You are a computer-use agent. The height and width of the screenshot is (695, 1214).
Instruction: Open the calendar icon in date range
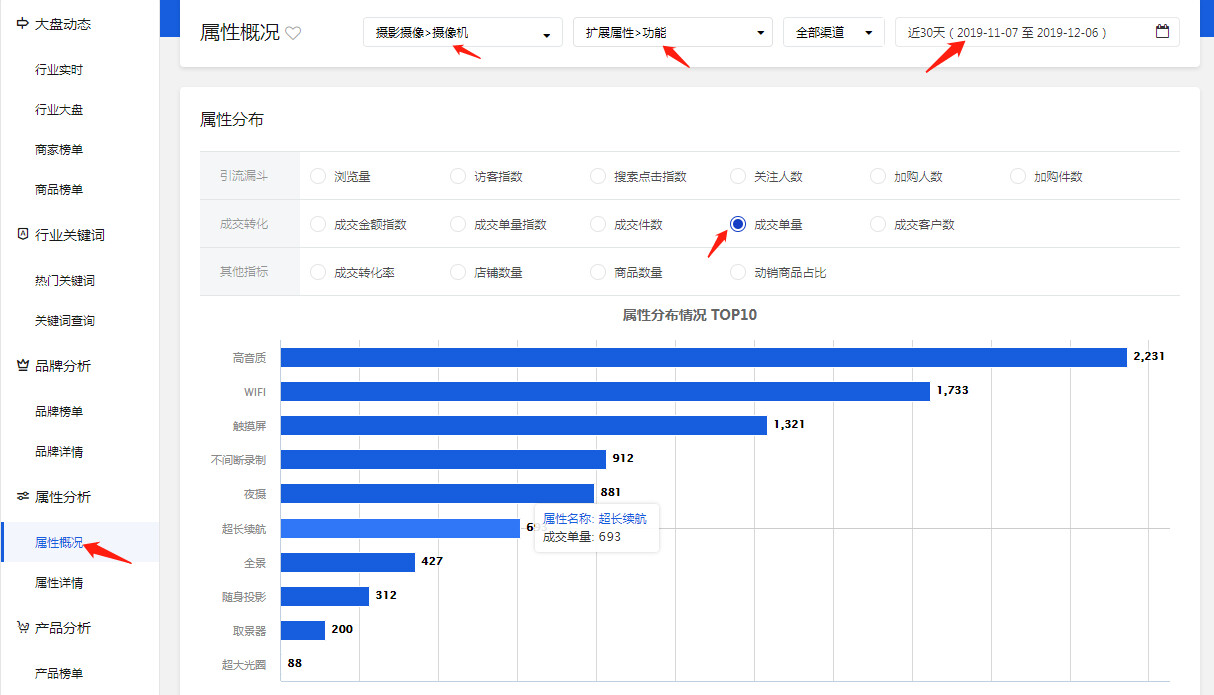point(1162,32)
